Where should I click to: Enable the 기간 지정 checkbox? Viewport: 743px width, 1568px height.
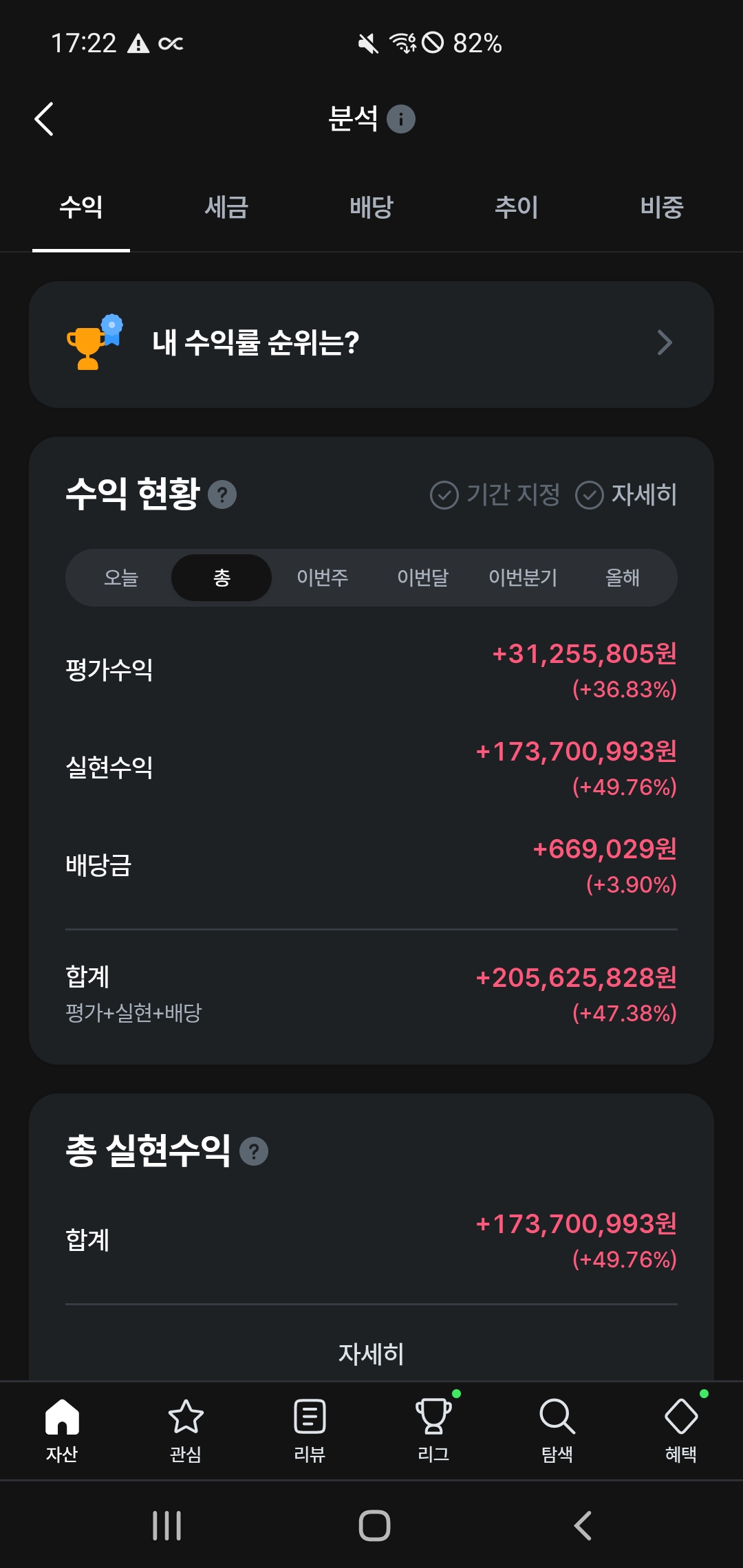(x=444, y=495)
